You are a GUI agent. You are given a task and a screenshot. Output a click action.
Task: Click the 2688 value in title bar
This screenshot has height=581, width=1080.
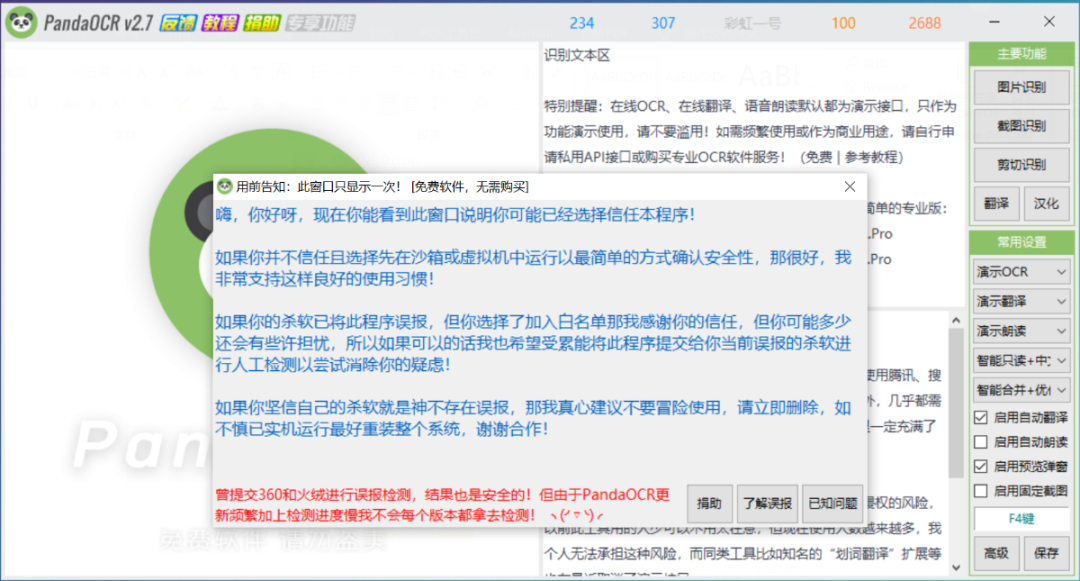924,23
